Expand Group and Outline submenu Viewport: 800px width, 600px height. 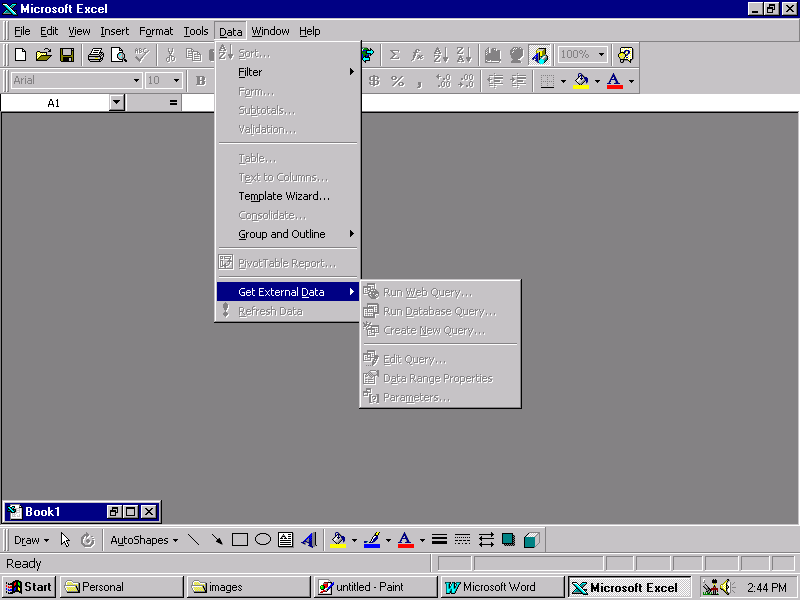(288, 234)
